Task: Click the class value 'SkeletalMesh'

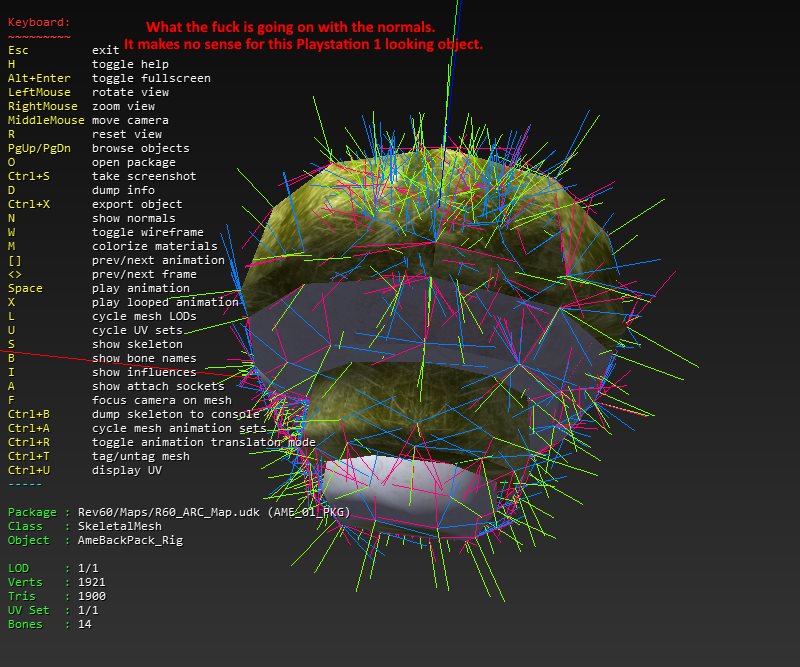Action: pyautogui.click(x=119, y=526)
